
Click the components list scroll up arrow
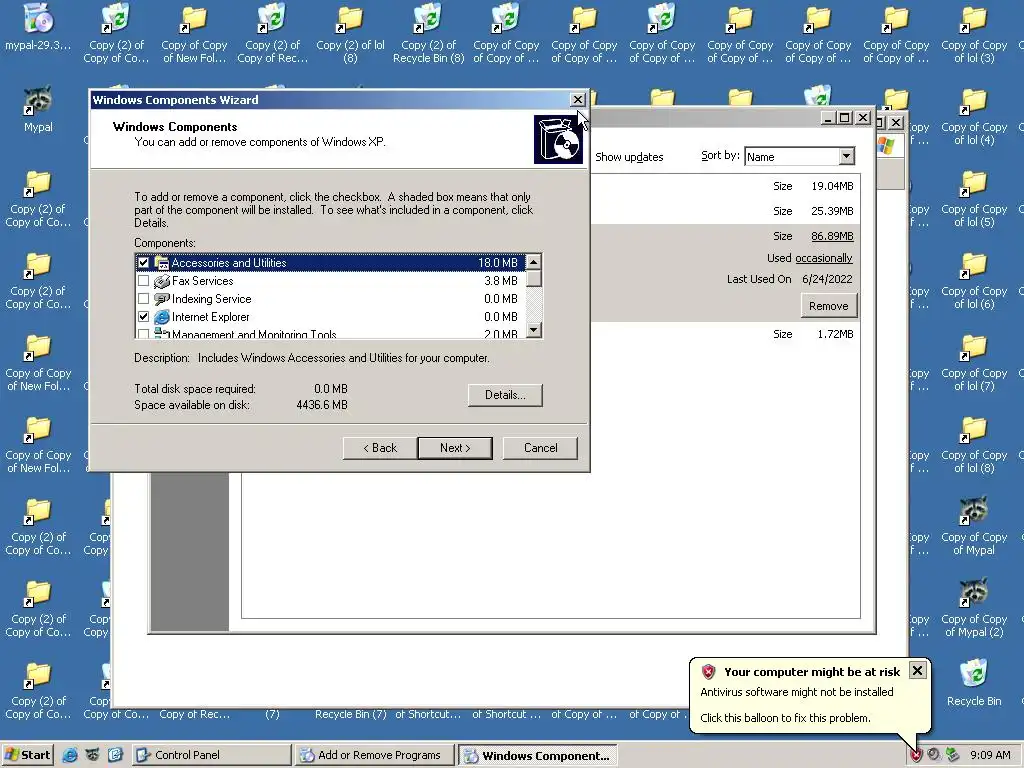tap(534, 262)
